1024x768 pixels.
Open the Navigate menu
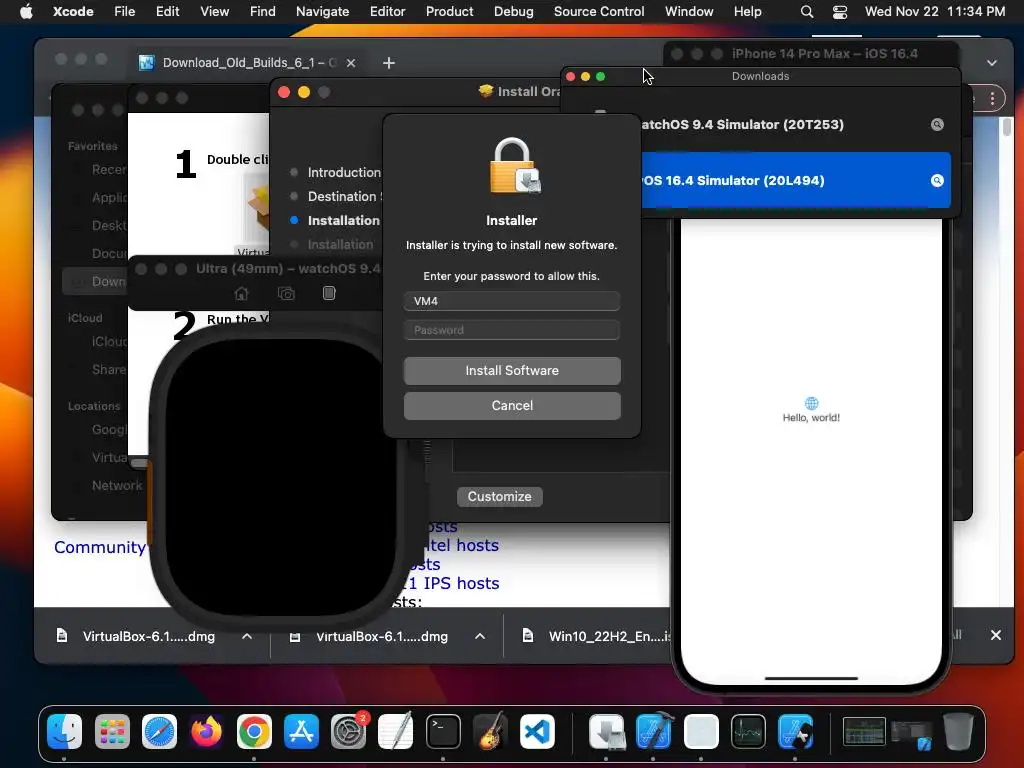coord(323,11)
